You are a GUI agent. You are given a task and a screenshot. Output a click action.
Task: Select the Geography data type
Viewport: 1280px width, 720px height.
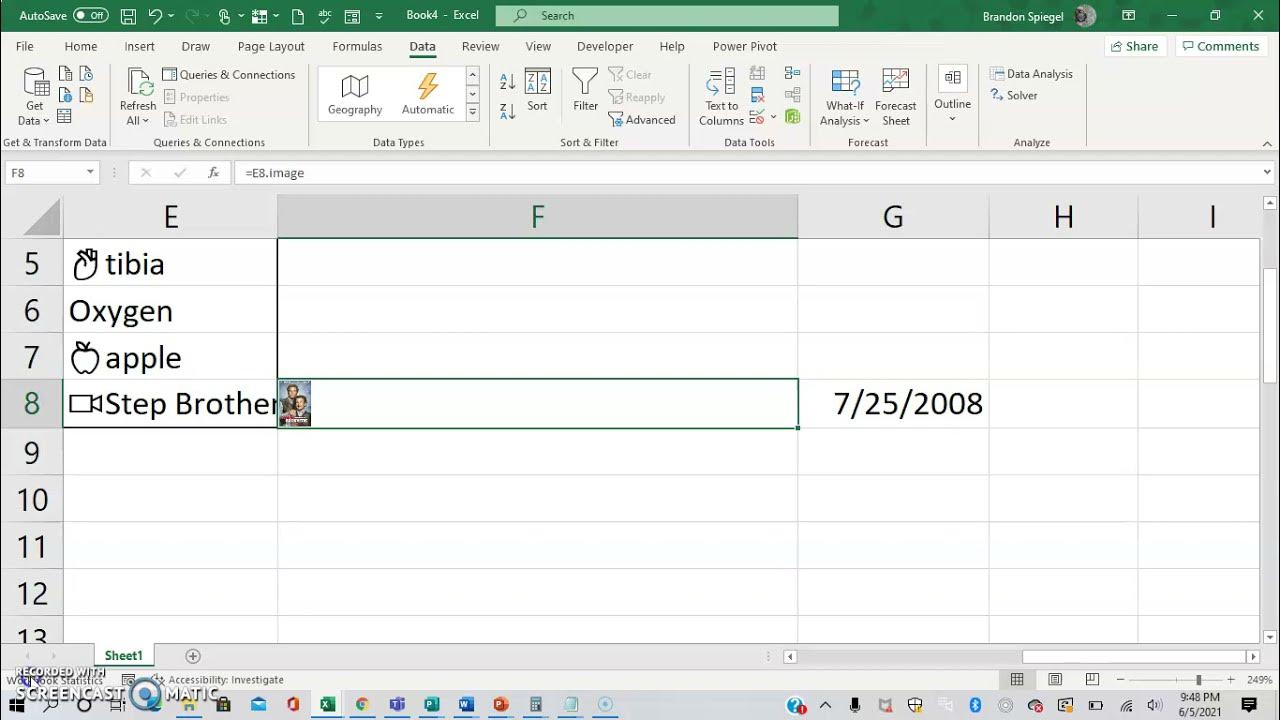pyautogui.click(x=355, y=94)
